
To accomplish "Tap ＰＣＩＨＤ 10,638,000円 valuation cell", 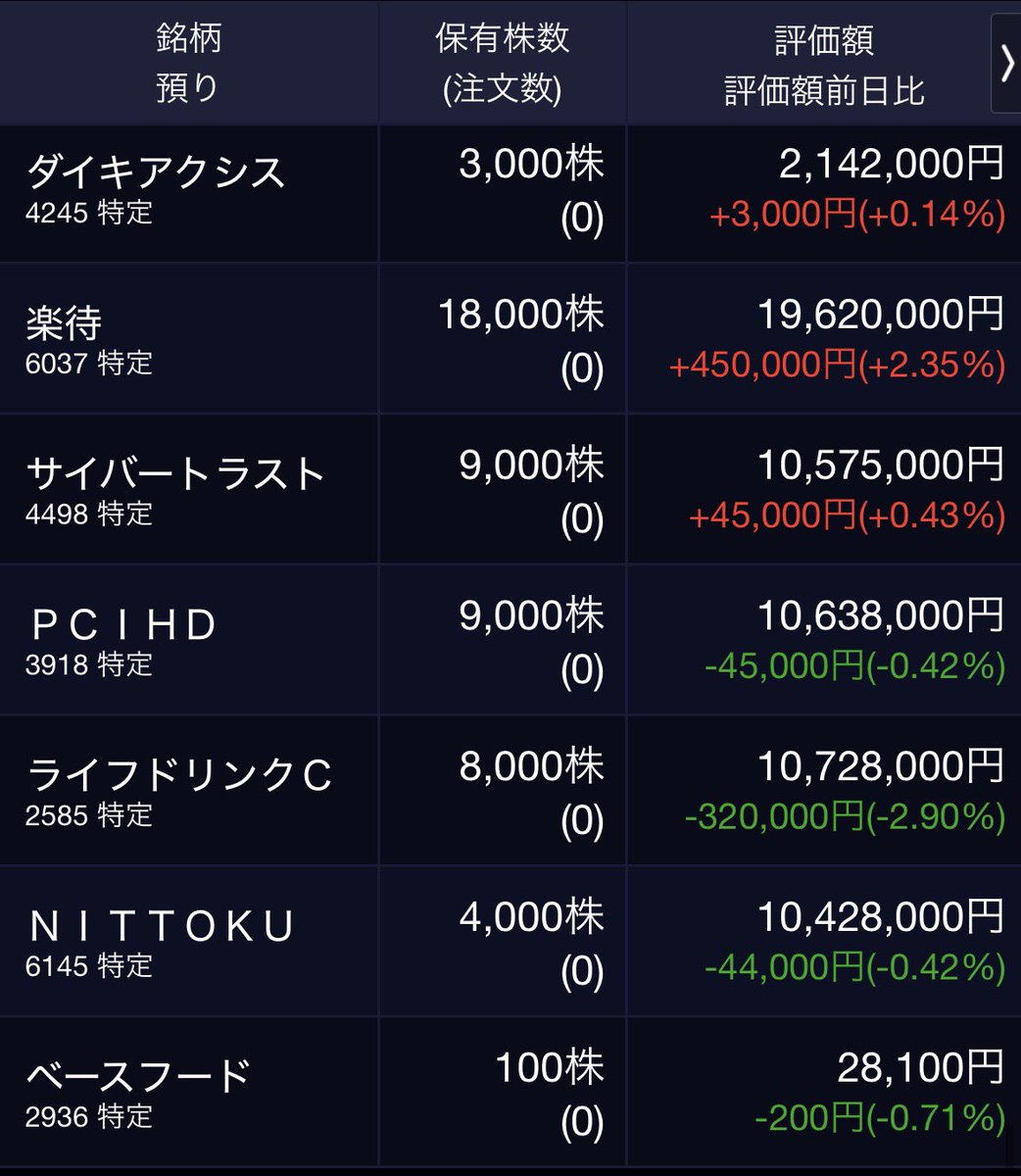I will (x=880, y=615).
